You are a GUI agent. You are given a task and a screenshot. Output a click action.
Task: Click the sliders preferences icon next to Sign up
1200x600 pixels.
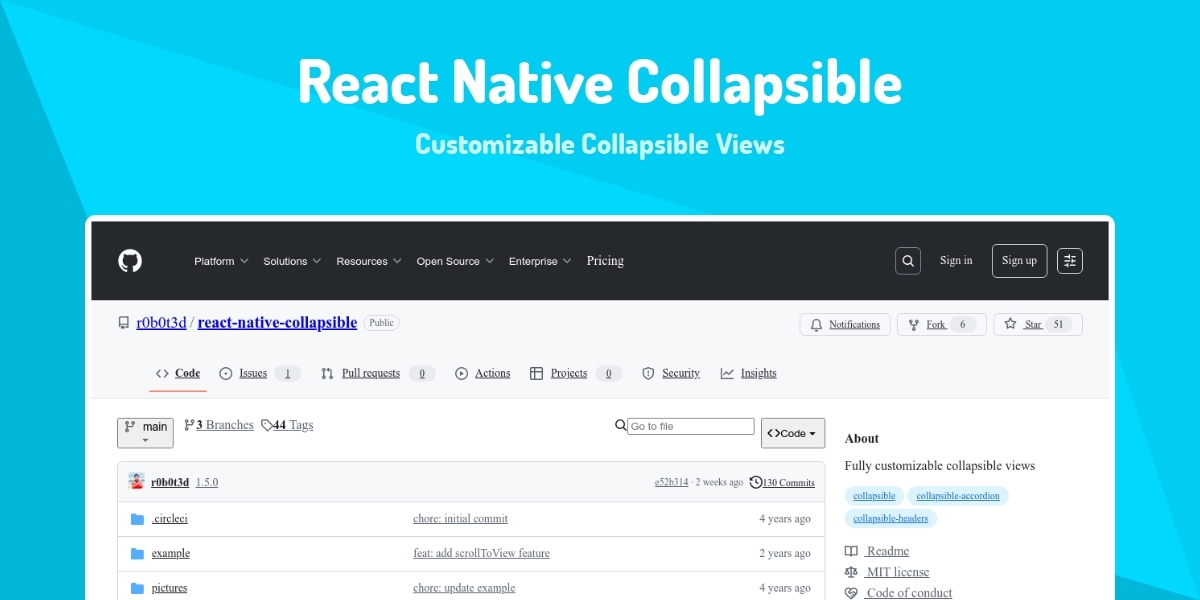1069,260
